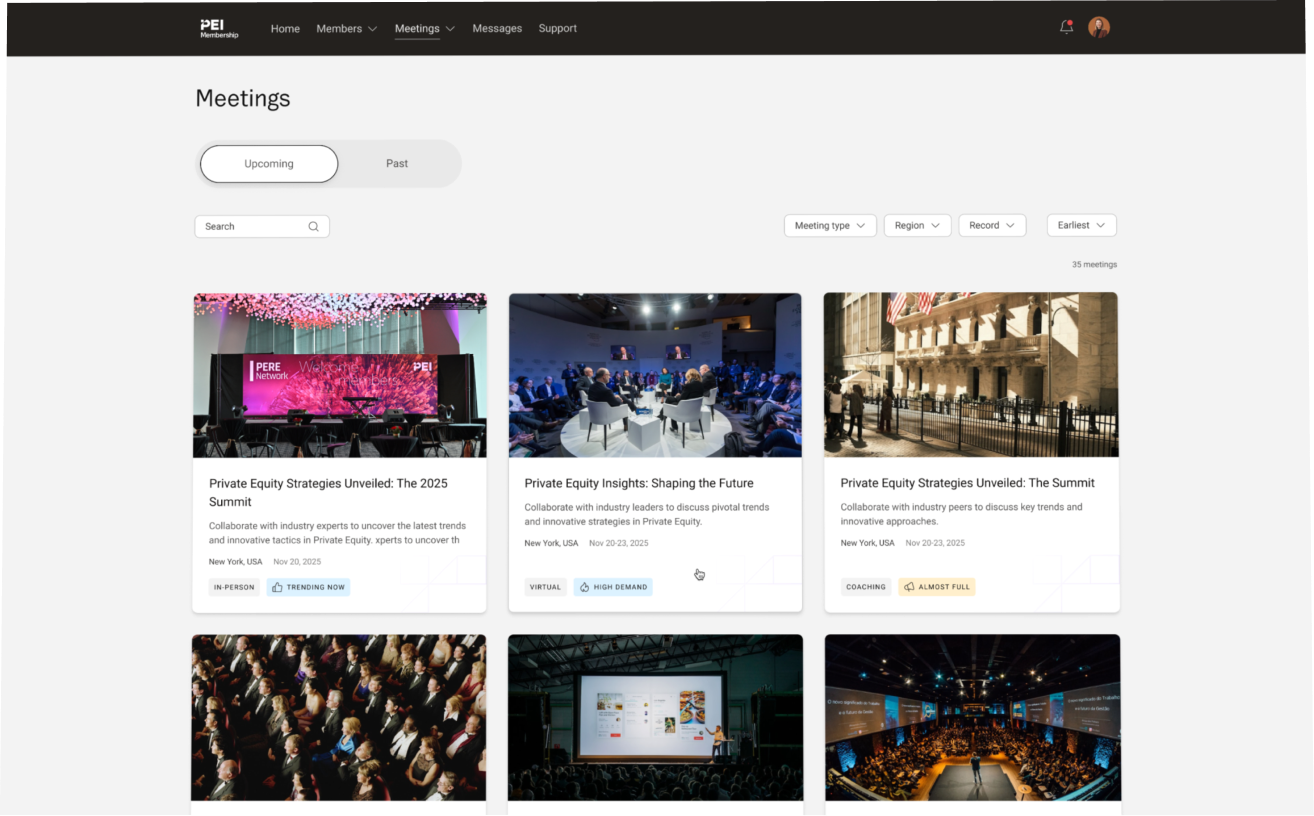Image resolution: width=1314 pixels, height=816 pixels.
Task: Click the search magnifier icon
Action: click(x=313, y=227)
